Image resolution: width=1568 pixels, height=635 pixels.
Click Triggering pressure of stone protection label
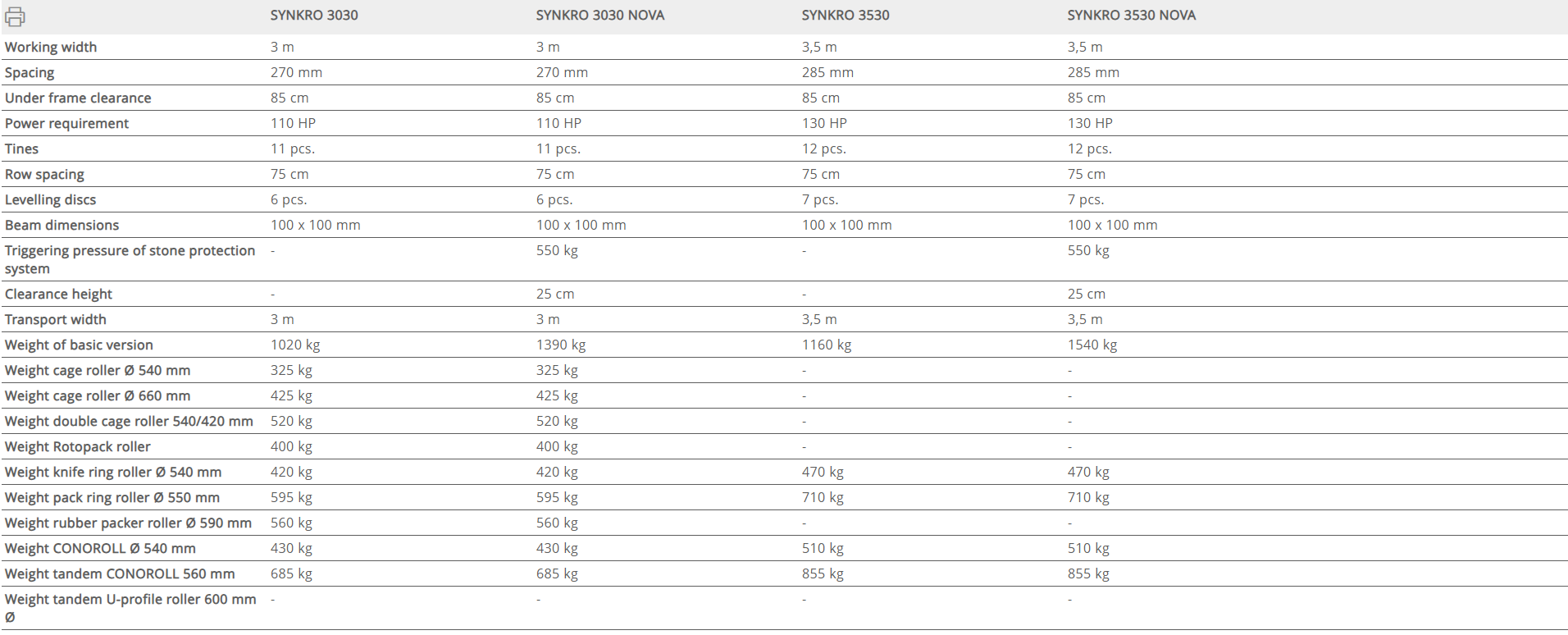pyautogui.click(x=130, y=259)
